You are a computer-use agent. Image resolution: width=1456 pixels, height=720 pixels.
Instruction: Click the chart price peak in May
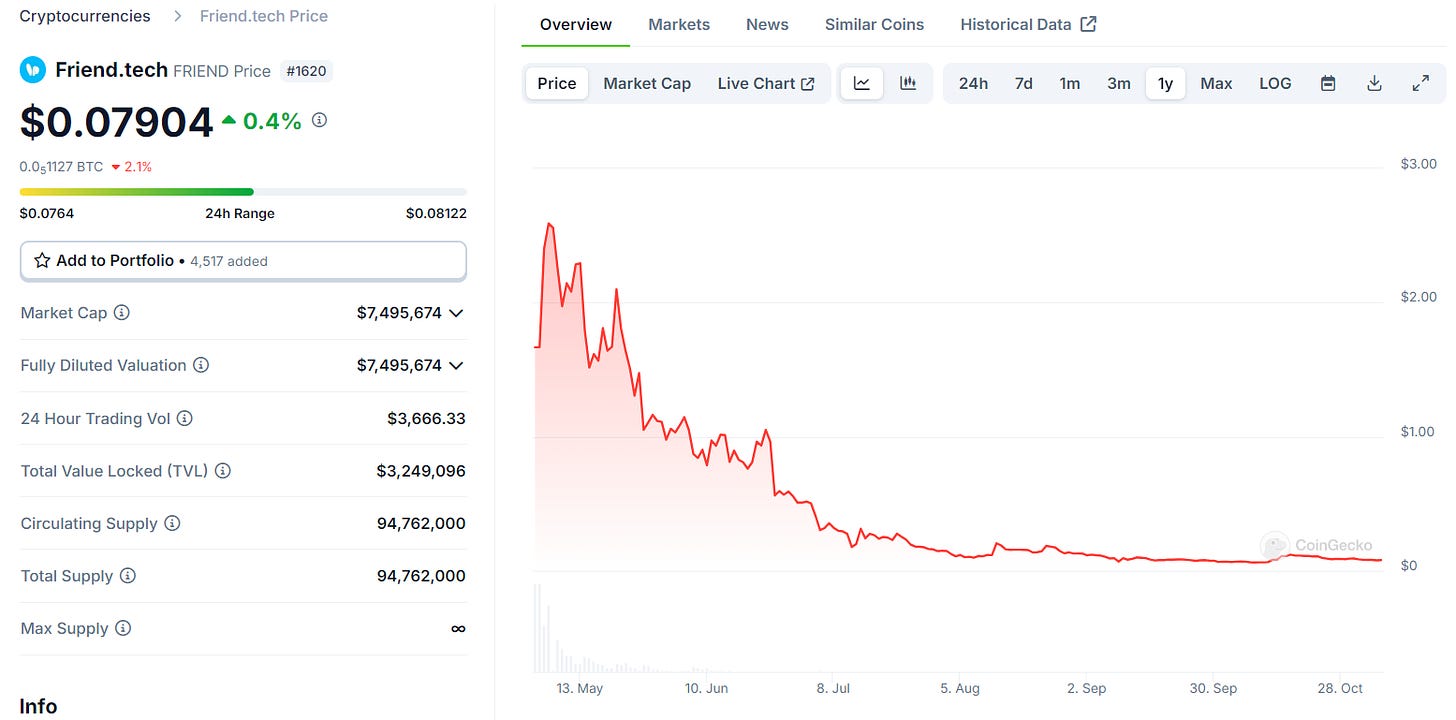pyautogui.click(x=549, y=224)
